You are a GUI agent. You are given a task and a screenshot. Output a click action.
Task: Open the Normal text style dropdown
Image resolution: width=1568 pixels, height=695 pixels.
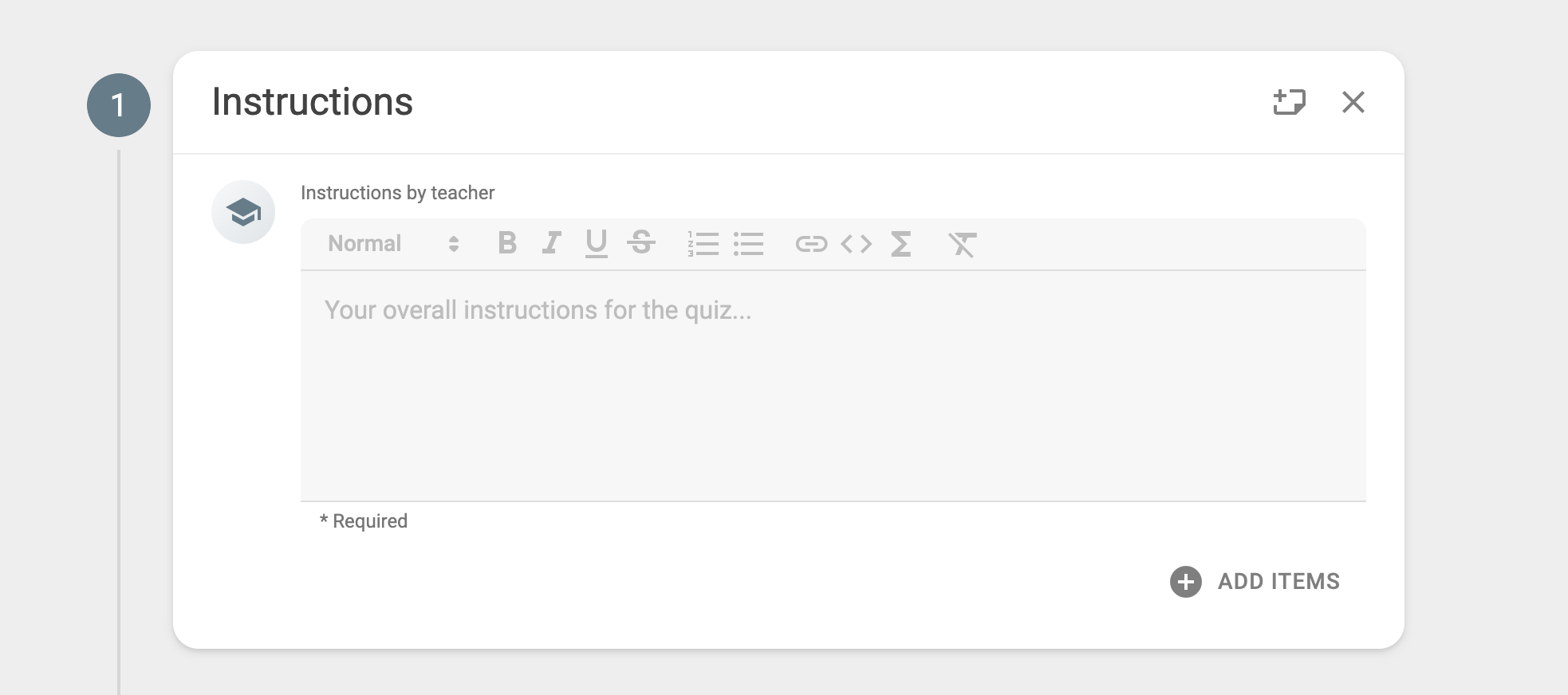393,244
